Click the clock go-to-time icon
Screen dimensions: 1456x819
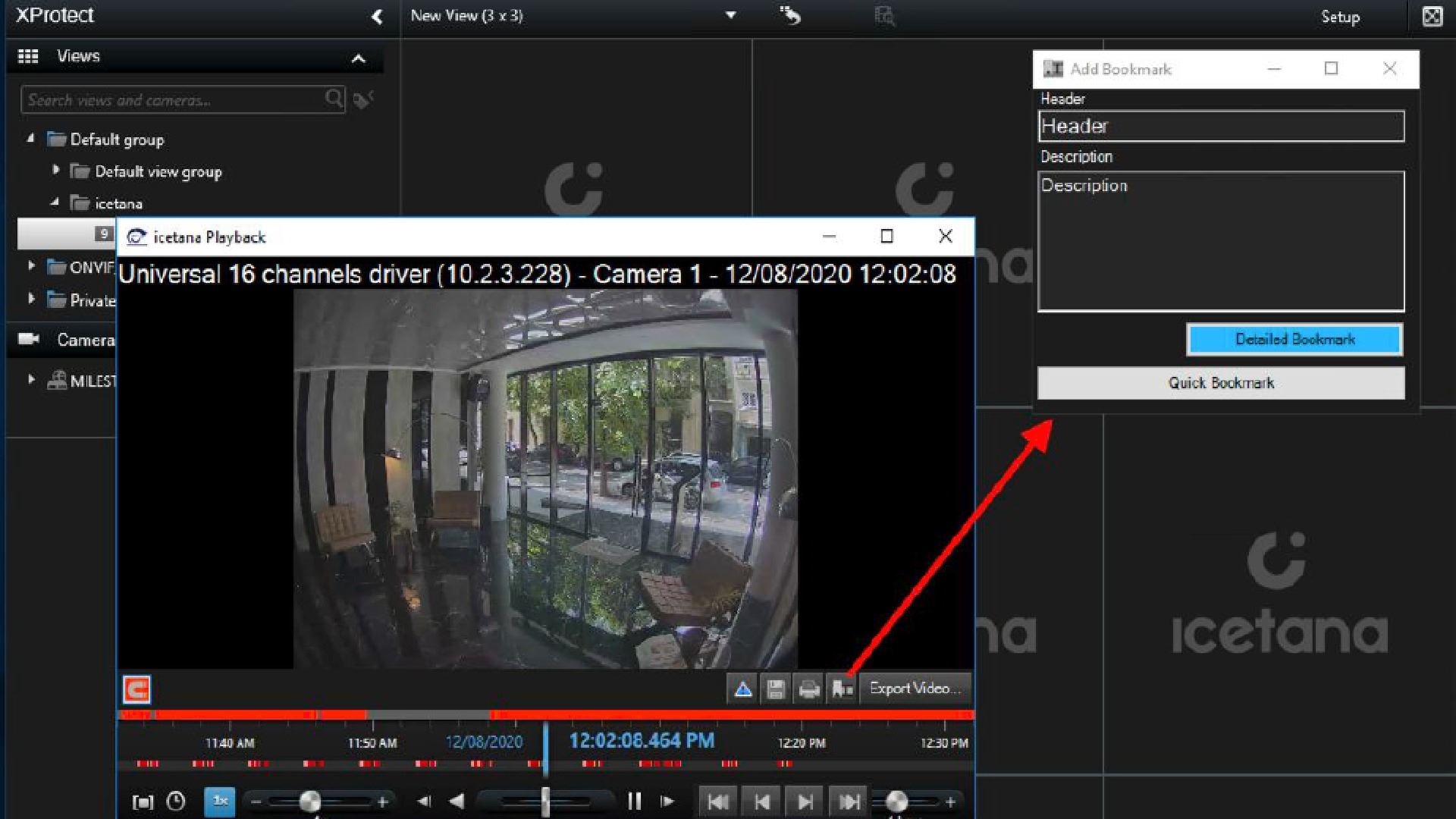click(x=176, y=802)
